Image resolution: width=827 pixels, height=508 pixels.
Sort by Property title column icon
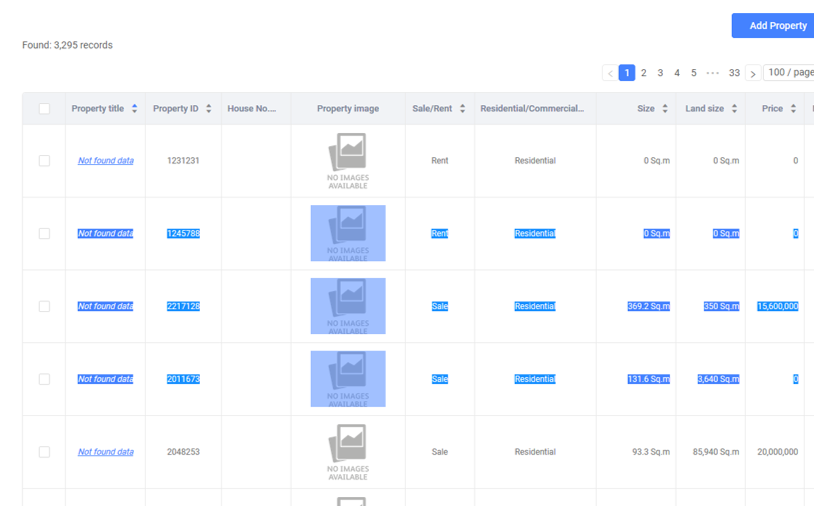[134, 109]
